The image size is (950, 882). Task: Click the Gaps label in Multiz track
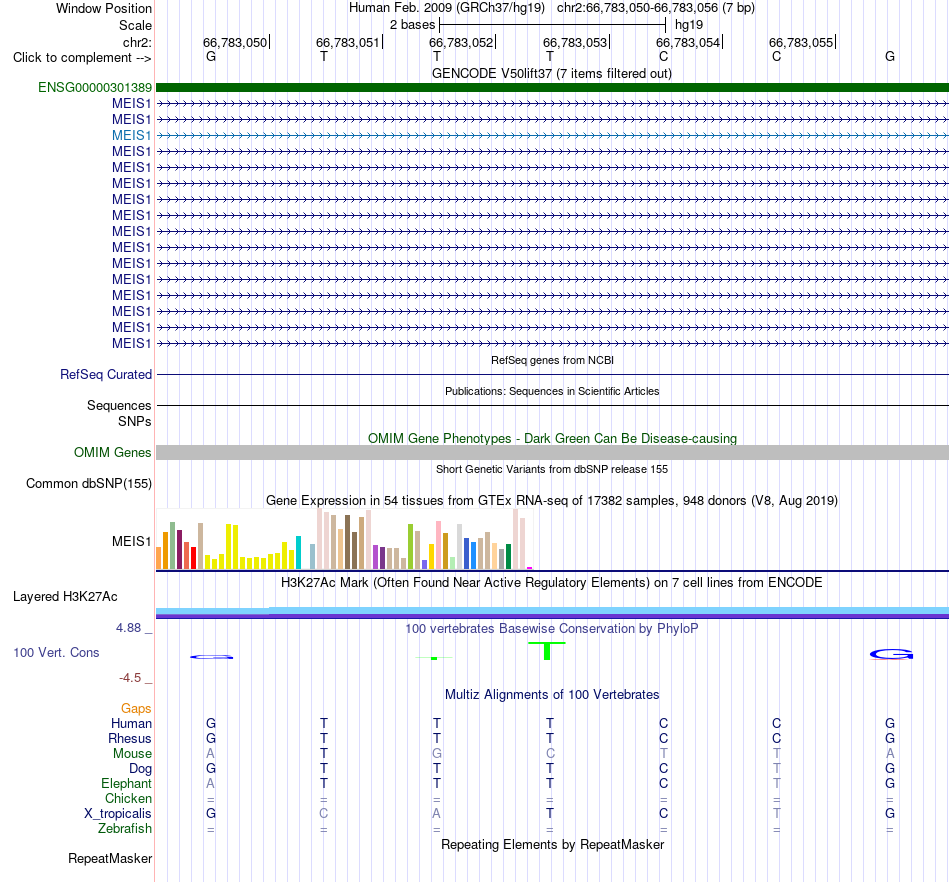(136, 708)
